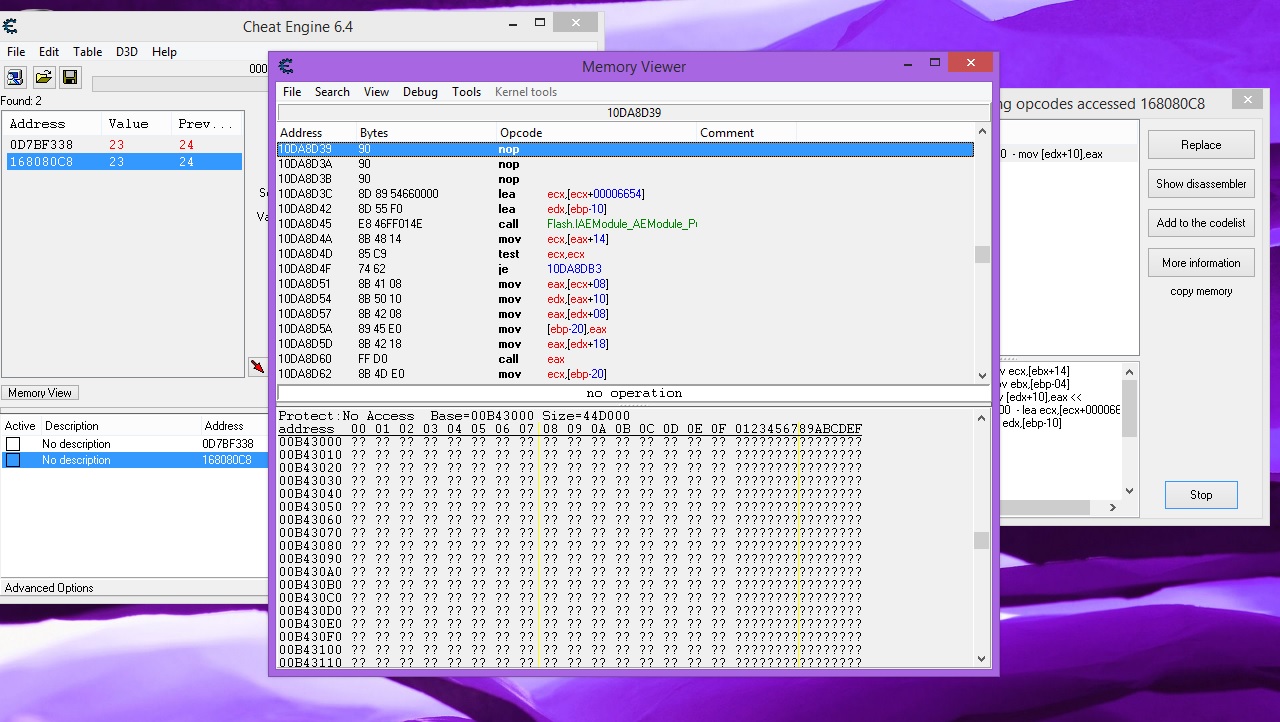Click right arrow of opcode window horizontal scrollbar
The width and height of the screenshot is (1280, 722).
point(1113,507)
